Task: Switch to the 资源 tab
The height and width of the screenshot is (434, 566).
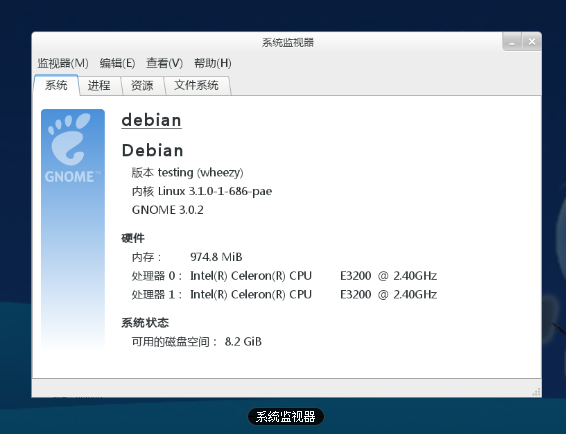Action: (x=142, y=86)
